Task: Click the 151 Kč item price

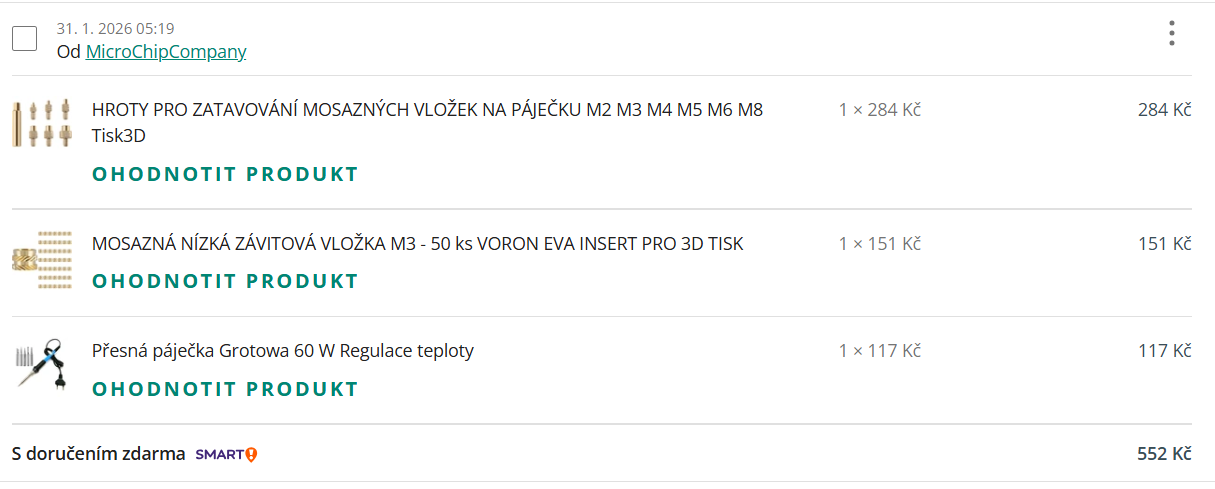Action: point(1165,243)
